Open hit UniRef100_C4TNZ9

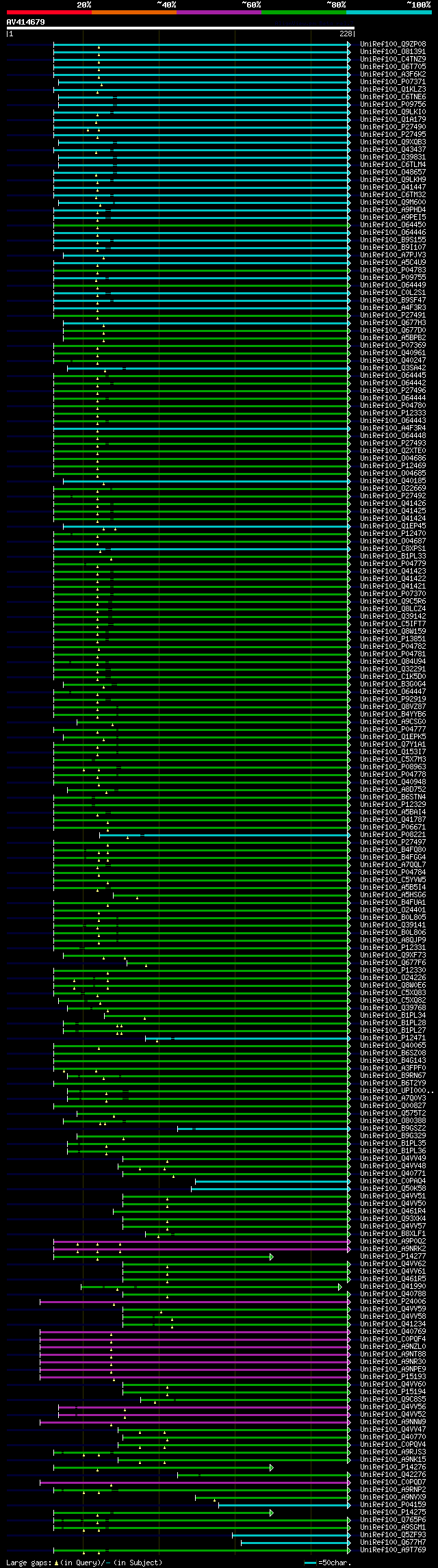[393, 60]
